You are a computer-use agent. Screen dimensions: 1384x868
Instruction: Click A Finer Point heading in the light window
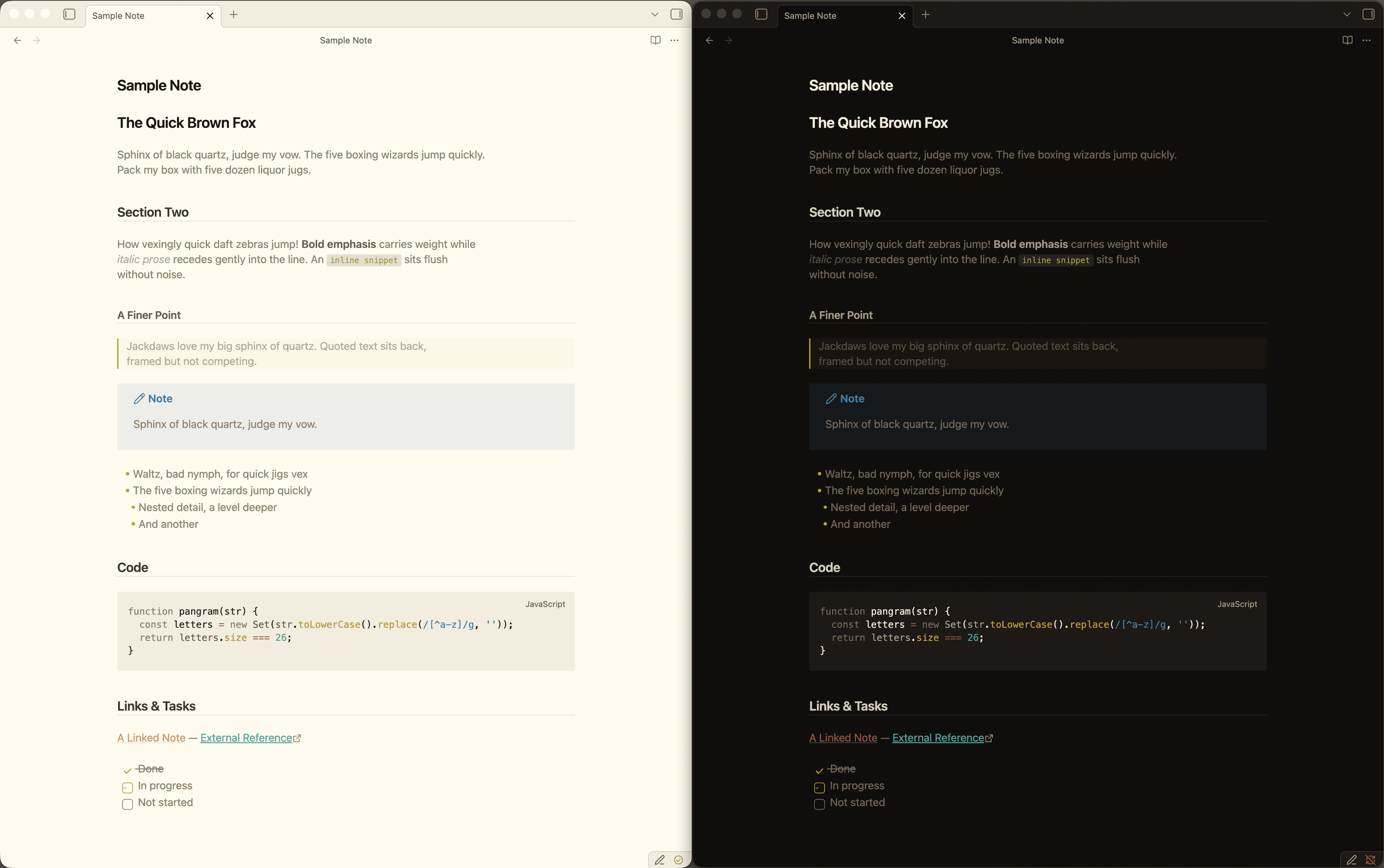point(149,315)
